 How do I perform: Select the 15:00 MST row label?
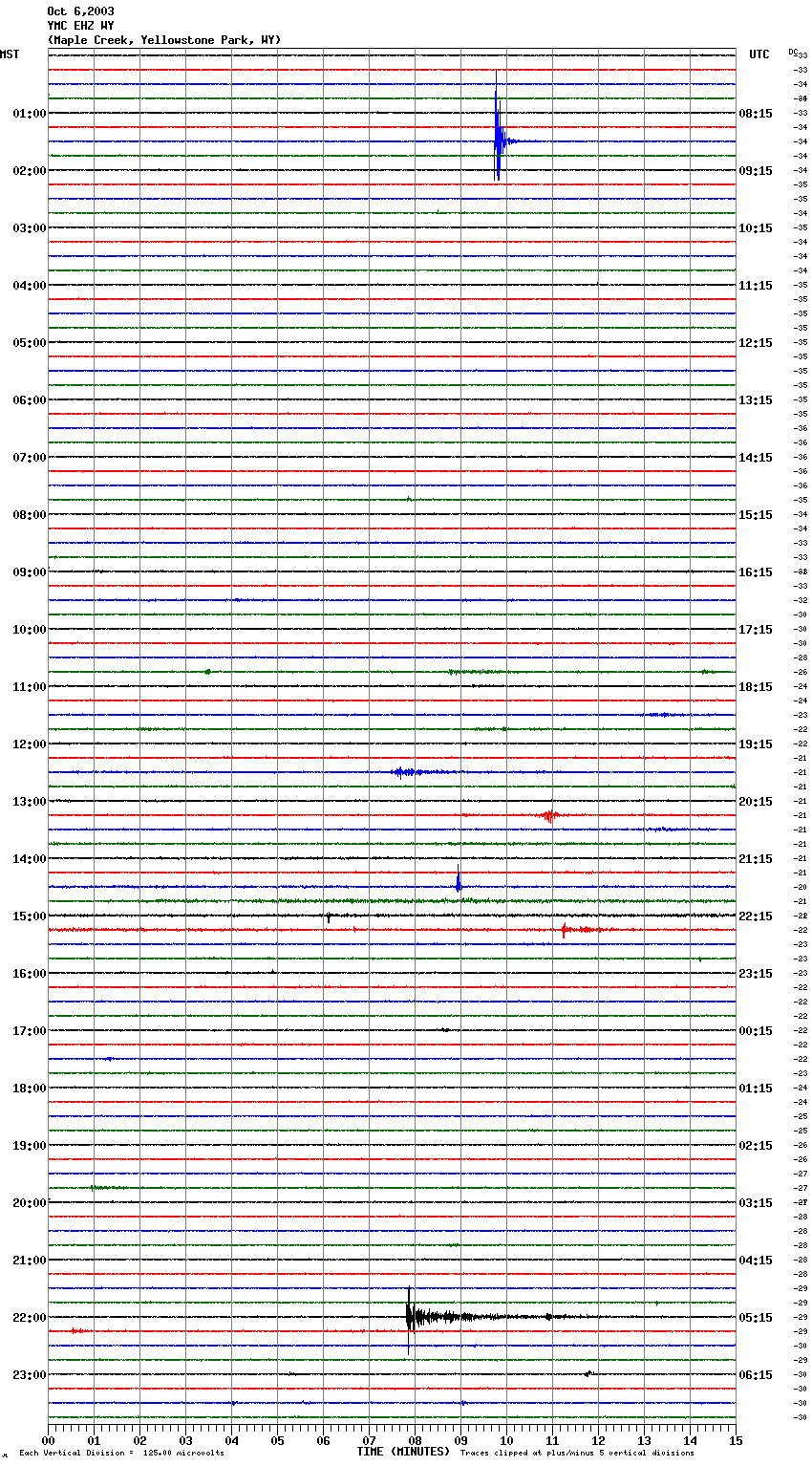coord(29,916)
